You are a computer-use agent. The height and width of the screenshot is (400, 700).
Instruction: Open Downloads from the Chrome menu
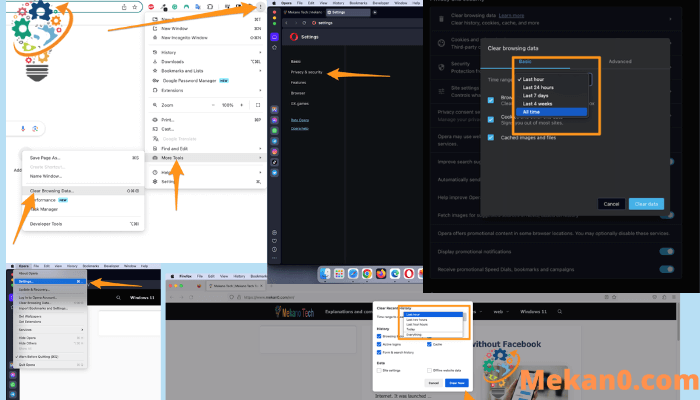(x=206, y=62)
